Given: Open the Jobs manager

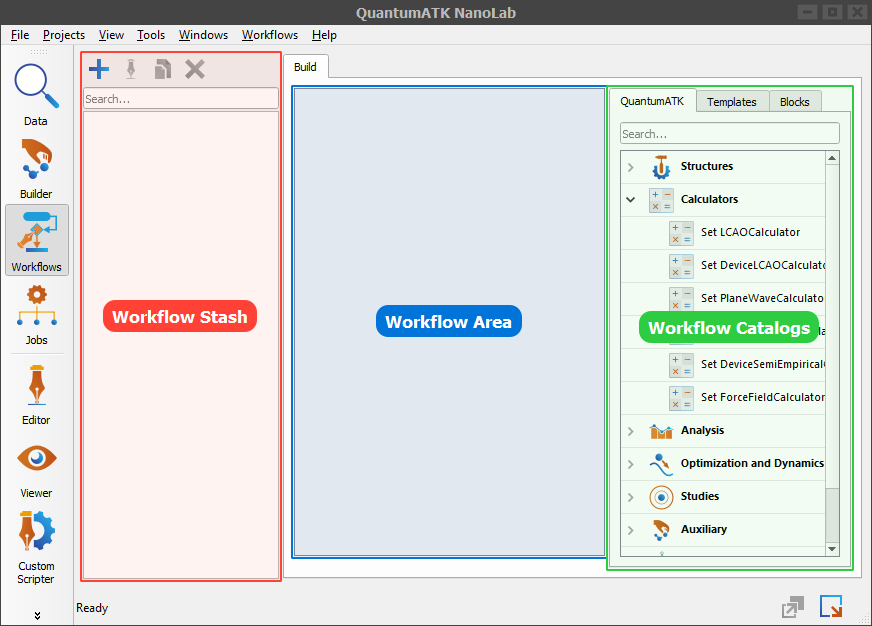Looking at the screenshot, I should (x=36, y=315).
